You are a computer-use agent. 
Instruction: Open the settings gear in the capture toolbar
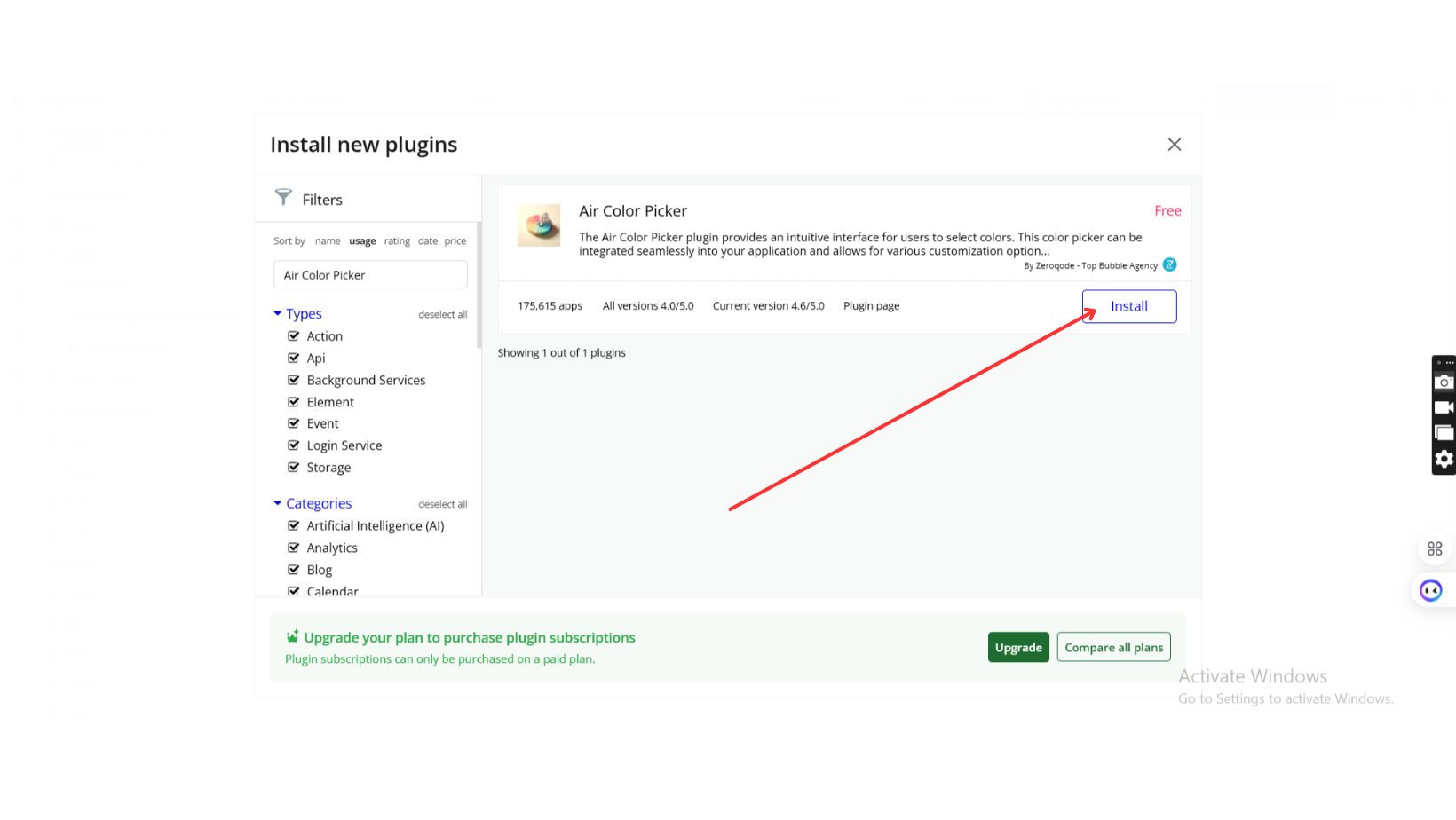pos(1444,459)
